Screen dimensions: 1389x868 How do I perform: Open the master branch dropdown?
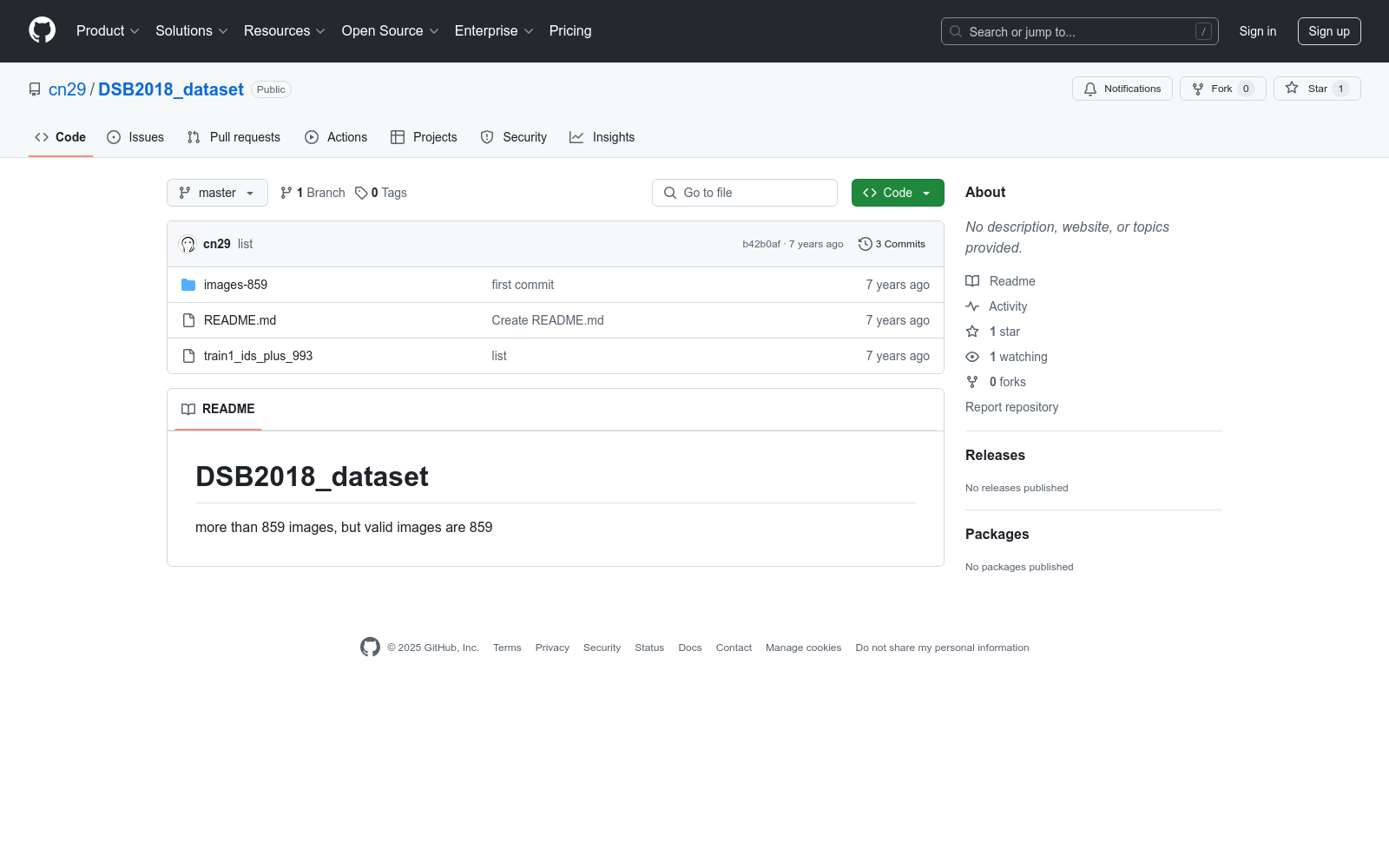[217, 193]
